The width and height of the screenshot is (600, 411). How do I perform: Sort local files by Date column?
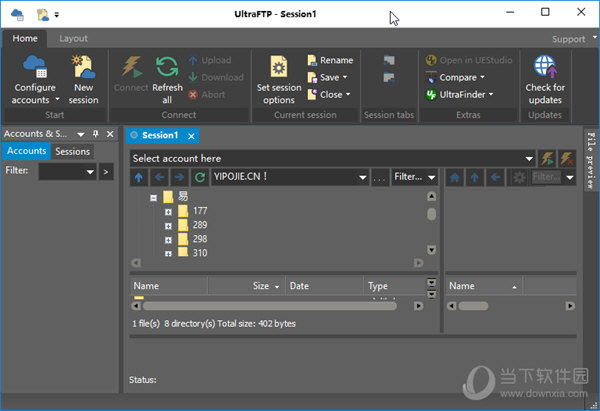point(324,286)
